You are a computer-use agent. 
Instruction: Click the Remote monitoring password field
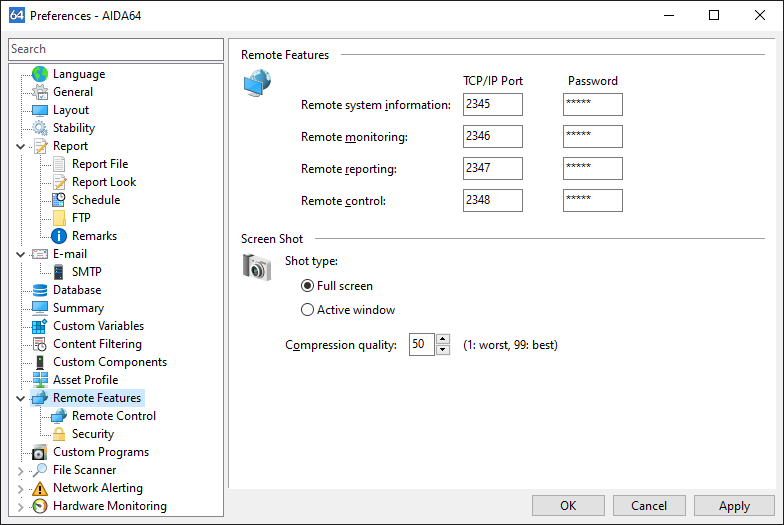coord(592,136)
